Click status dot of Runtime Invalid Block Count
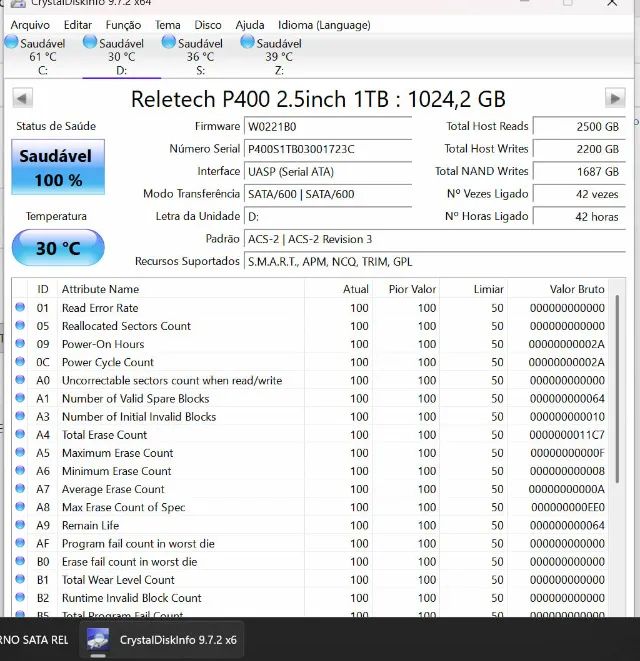 (20, 597)
